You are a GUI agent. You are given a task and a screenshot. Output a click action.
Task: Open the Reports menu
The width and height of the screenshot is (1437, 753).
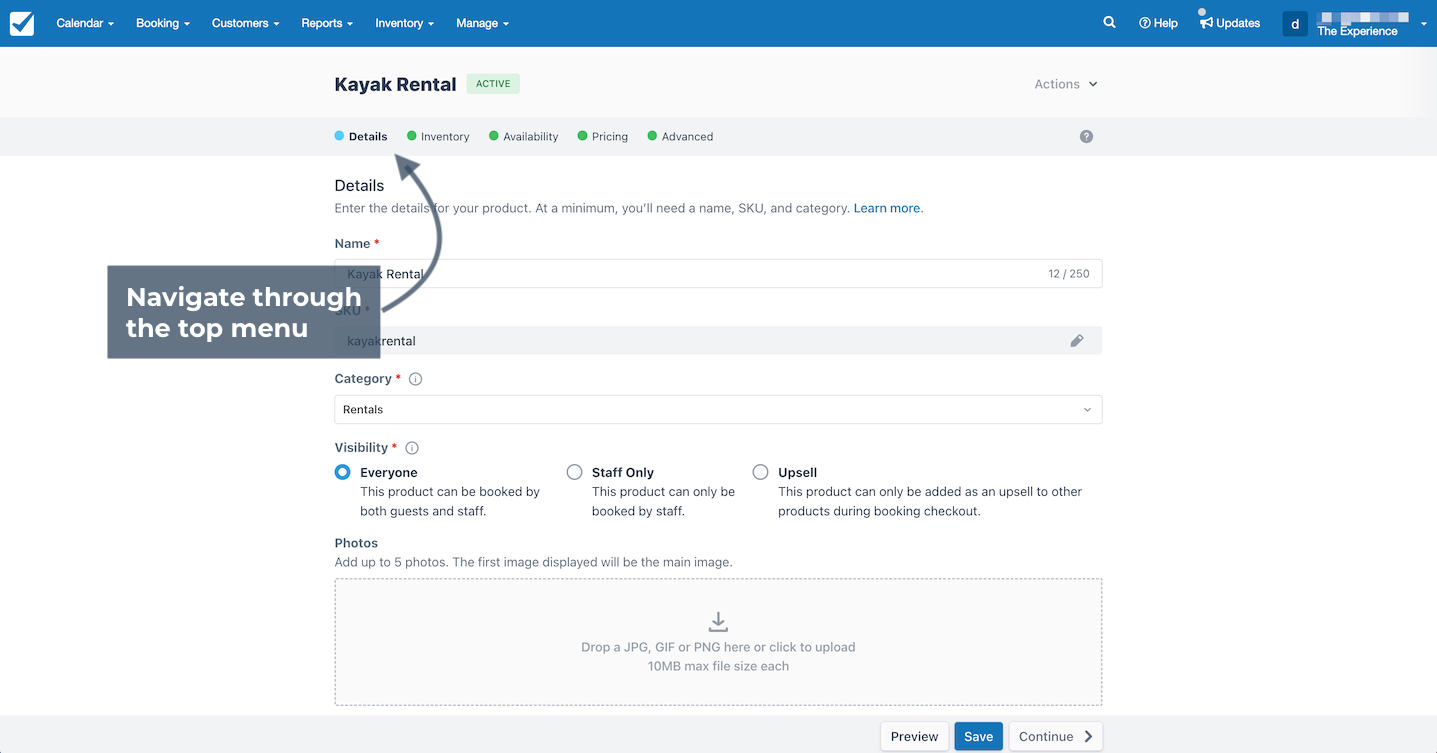coord(327,23)
